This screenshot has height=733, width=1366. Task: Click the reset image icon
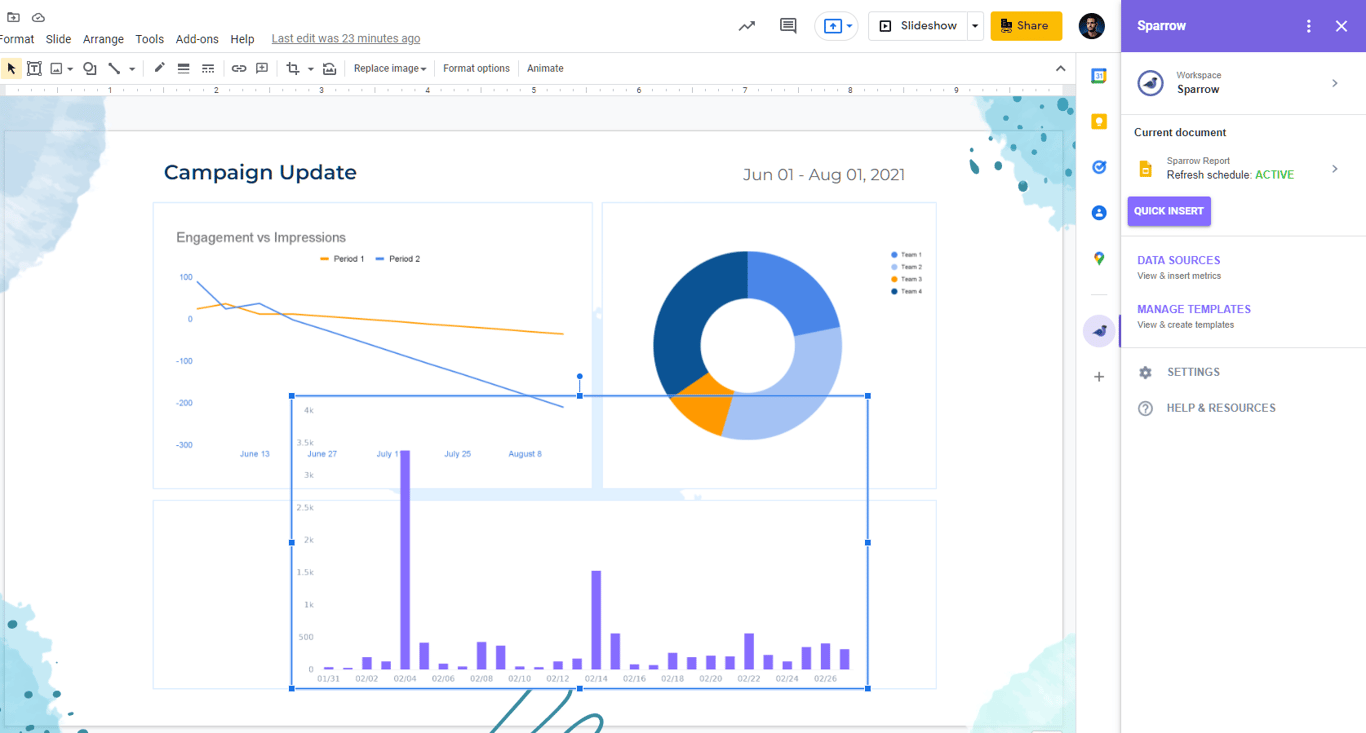329,68
